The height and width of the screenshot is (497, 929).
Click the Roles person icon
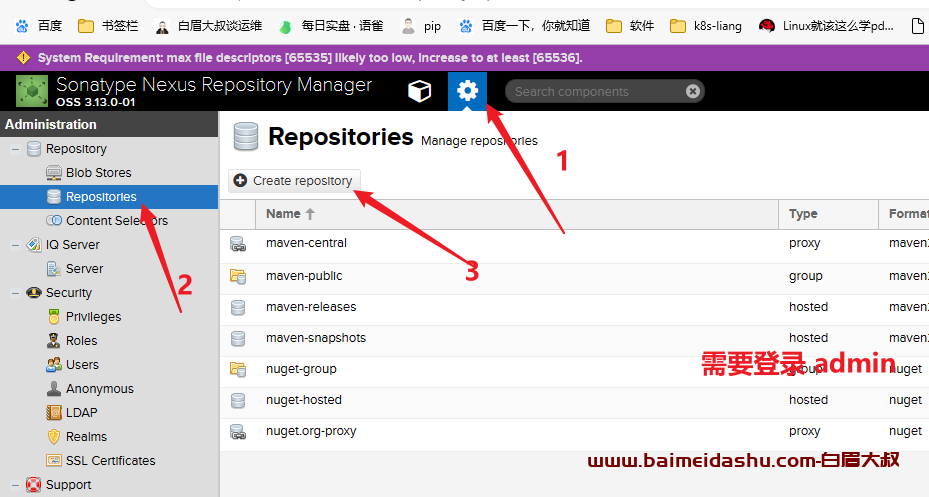point(54,341)
